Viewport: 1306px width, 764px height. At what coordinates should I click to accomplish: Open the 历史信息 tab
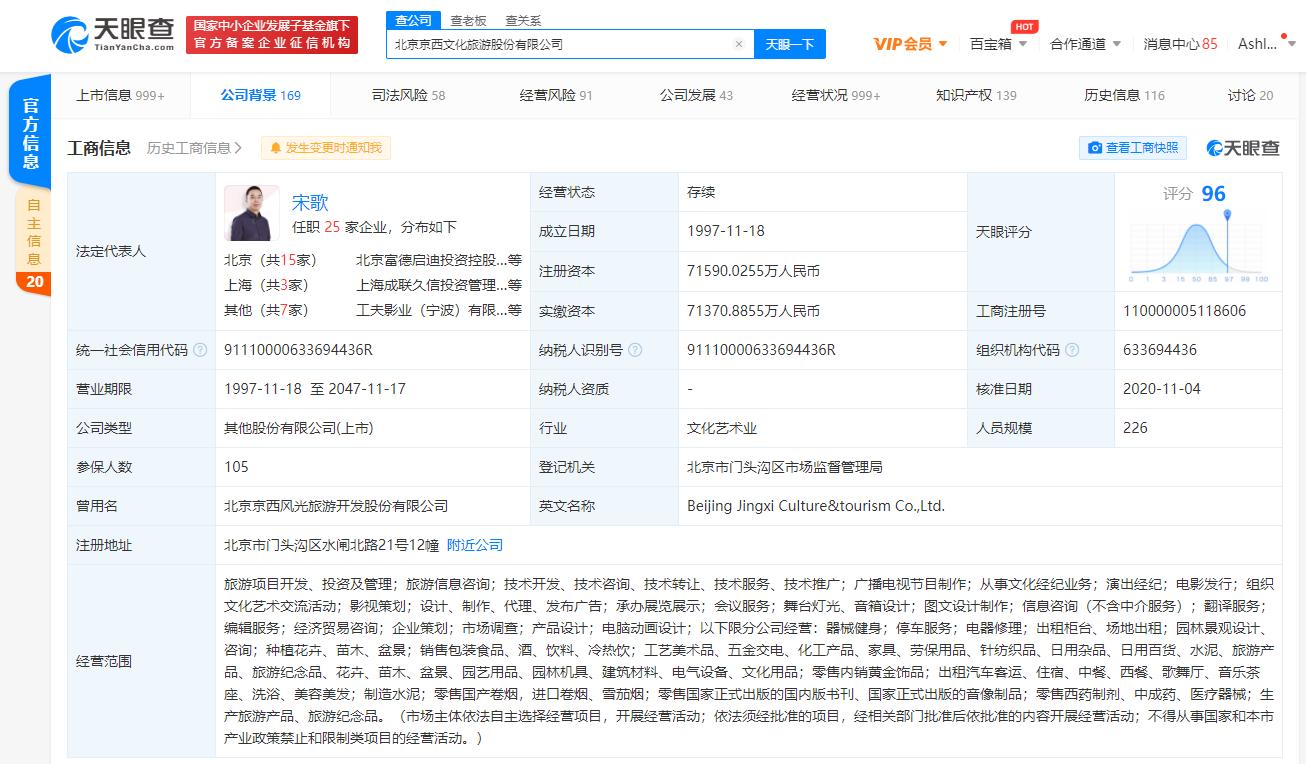tap(1124, 95)
